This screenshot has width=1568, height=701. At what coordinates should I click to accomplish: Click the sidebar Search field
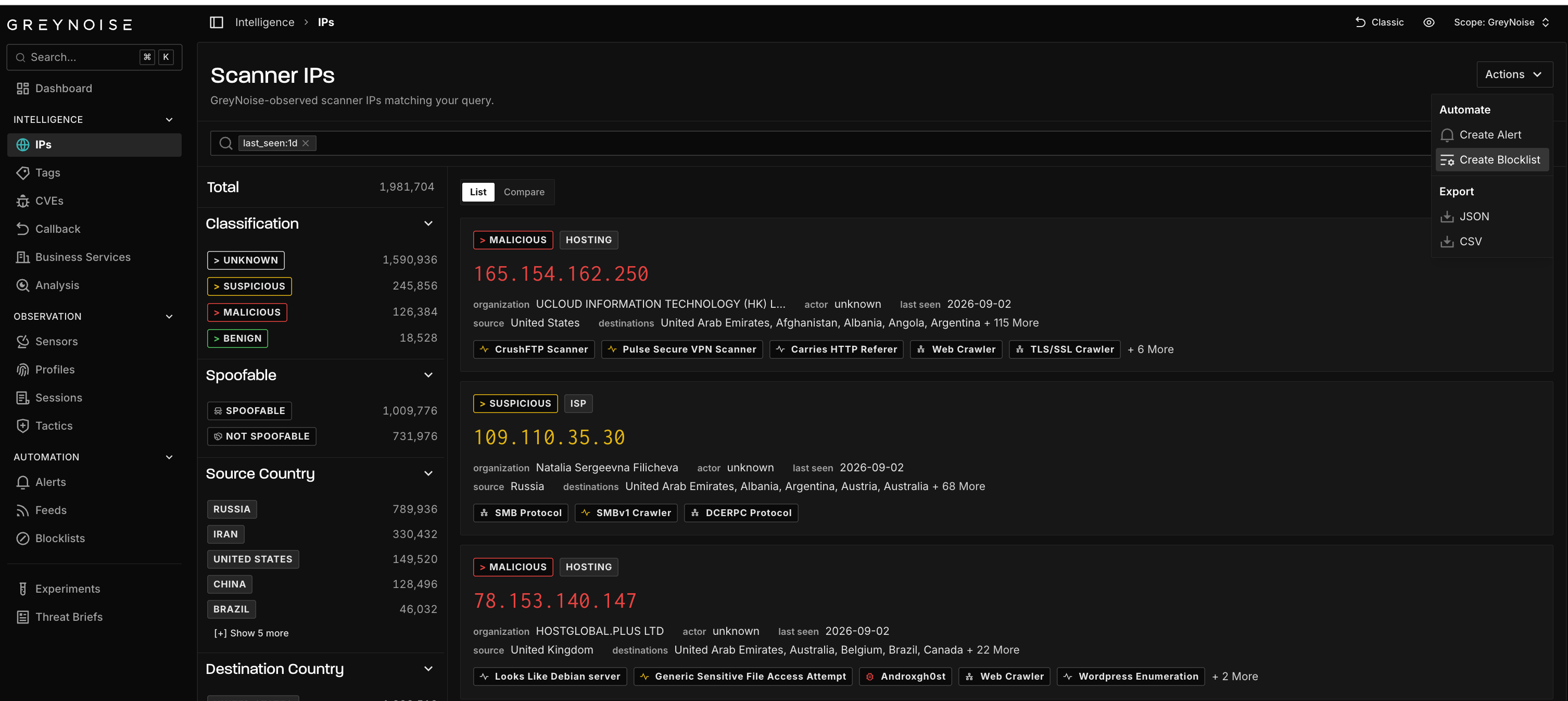(94, 57)
